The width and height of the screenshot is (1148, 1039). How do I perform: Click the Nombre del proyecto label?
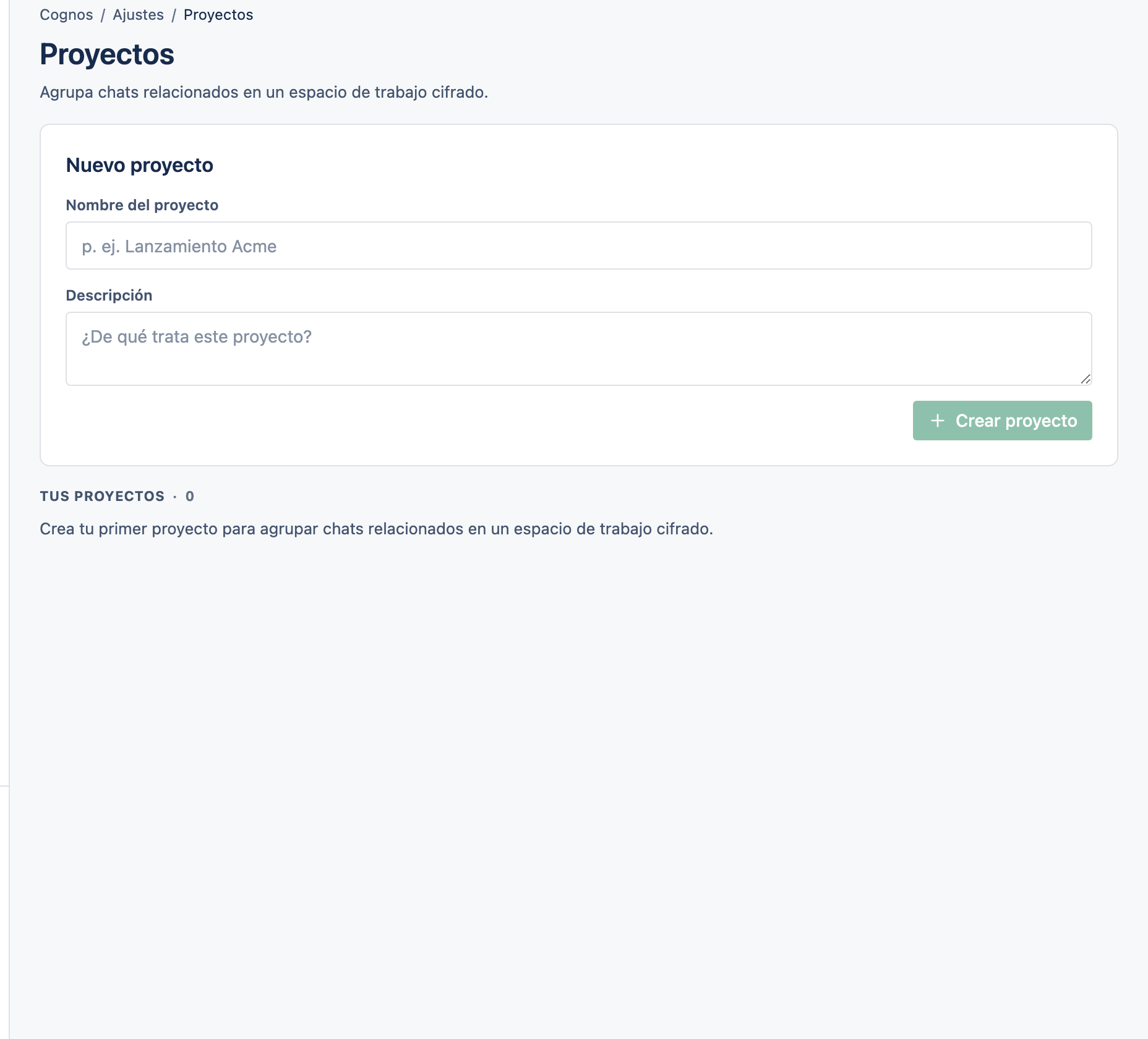tap(142, 205)
